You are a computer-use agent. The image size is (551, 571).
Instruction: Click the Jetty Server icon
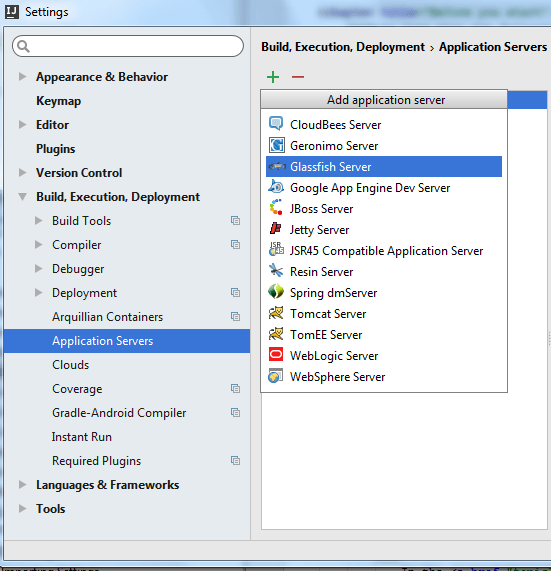click(x=276, y=229)
